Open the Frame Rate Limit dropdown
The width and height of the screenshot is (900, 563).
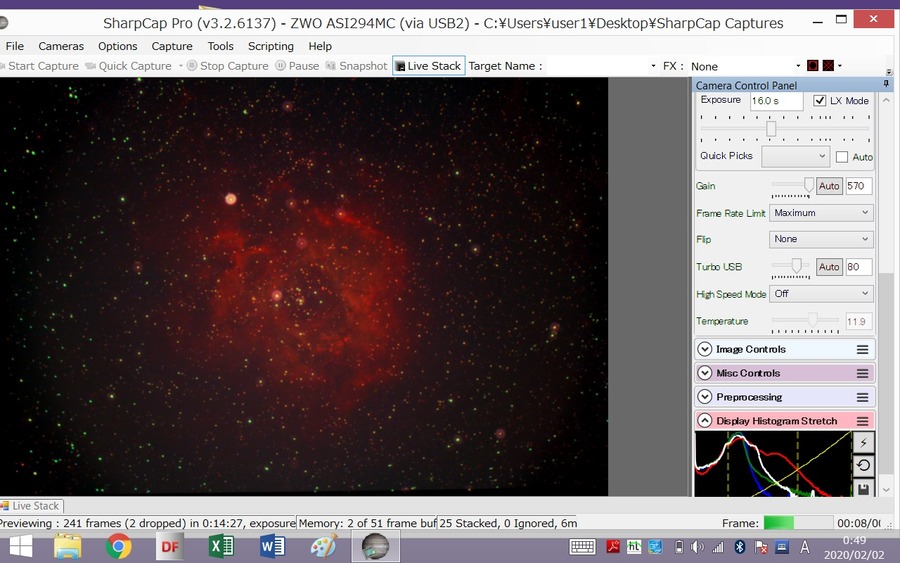tap(821, 213)
